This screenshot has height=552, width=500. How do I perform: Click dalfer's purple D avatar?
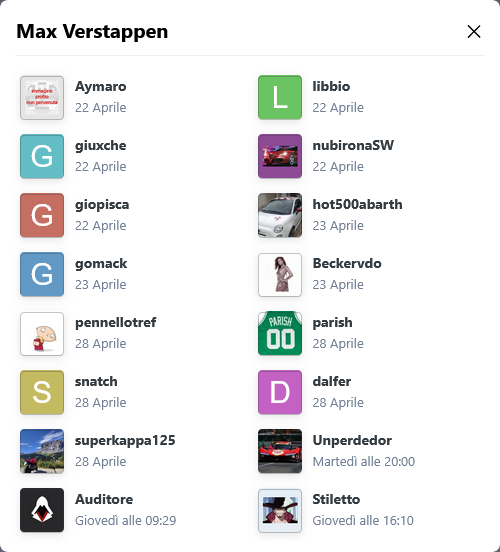[280, 392]
